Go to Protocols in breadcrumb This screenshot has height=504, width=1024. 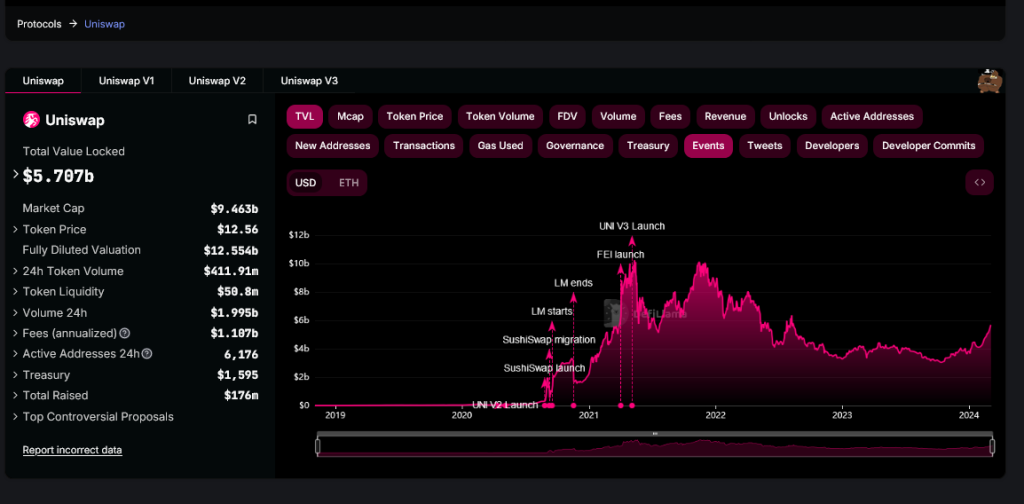point(39,24)
